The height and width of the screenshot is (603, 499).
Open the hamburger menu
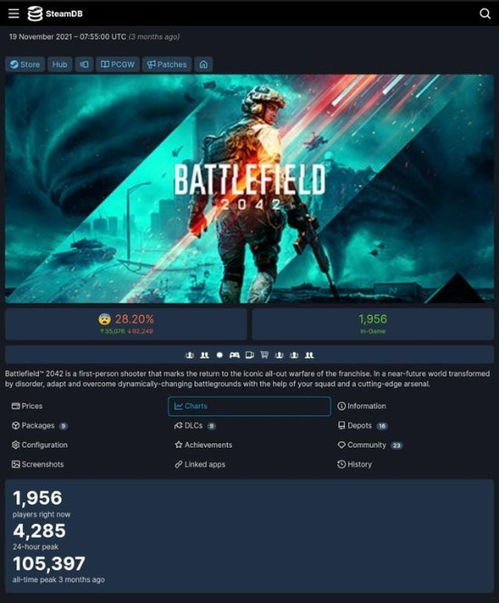[13, 13]
